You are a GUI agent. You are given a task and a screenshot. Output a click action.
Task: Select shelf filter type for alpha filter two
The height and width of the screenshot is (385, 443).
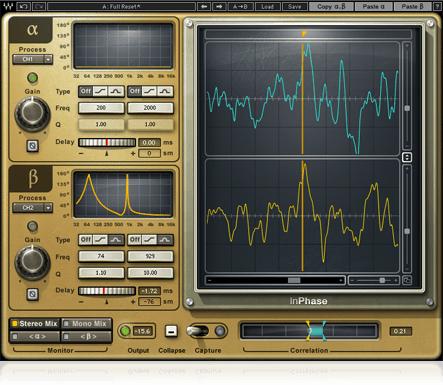pos(149,91)
